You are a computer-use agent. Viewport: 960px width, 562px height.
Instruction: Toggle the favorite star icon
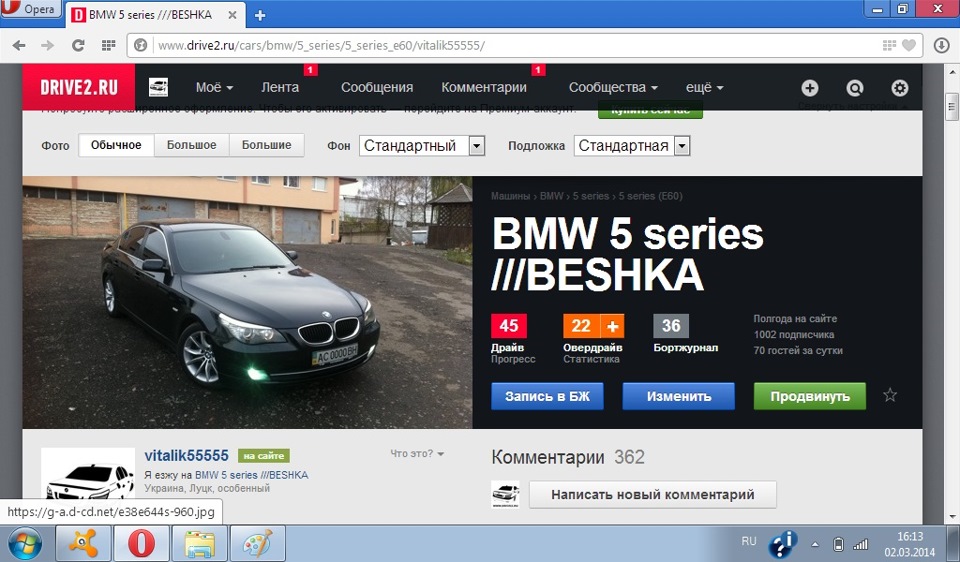(x=890, y=395)
